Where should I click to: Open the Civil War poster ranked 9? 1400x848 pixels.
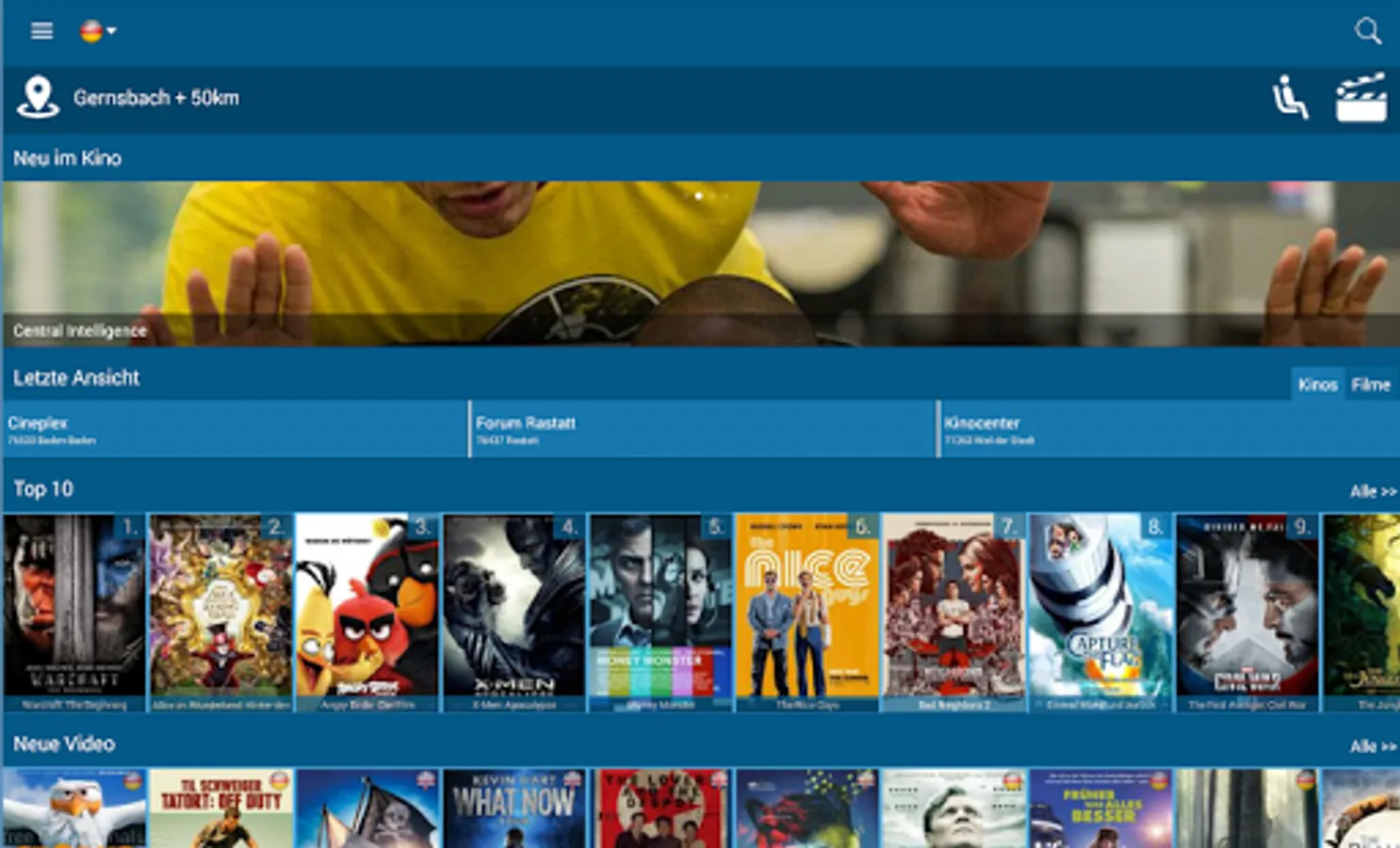[1245, 612]
